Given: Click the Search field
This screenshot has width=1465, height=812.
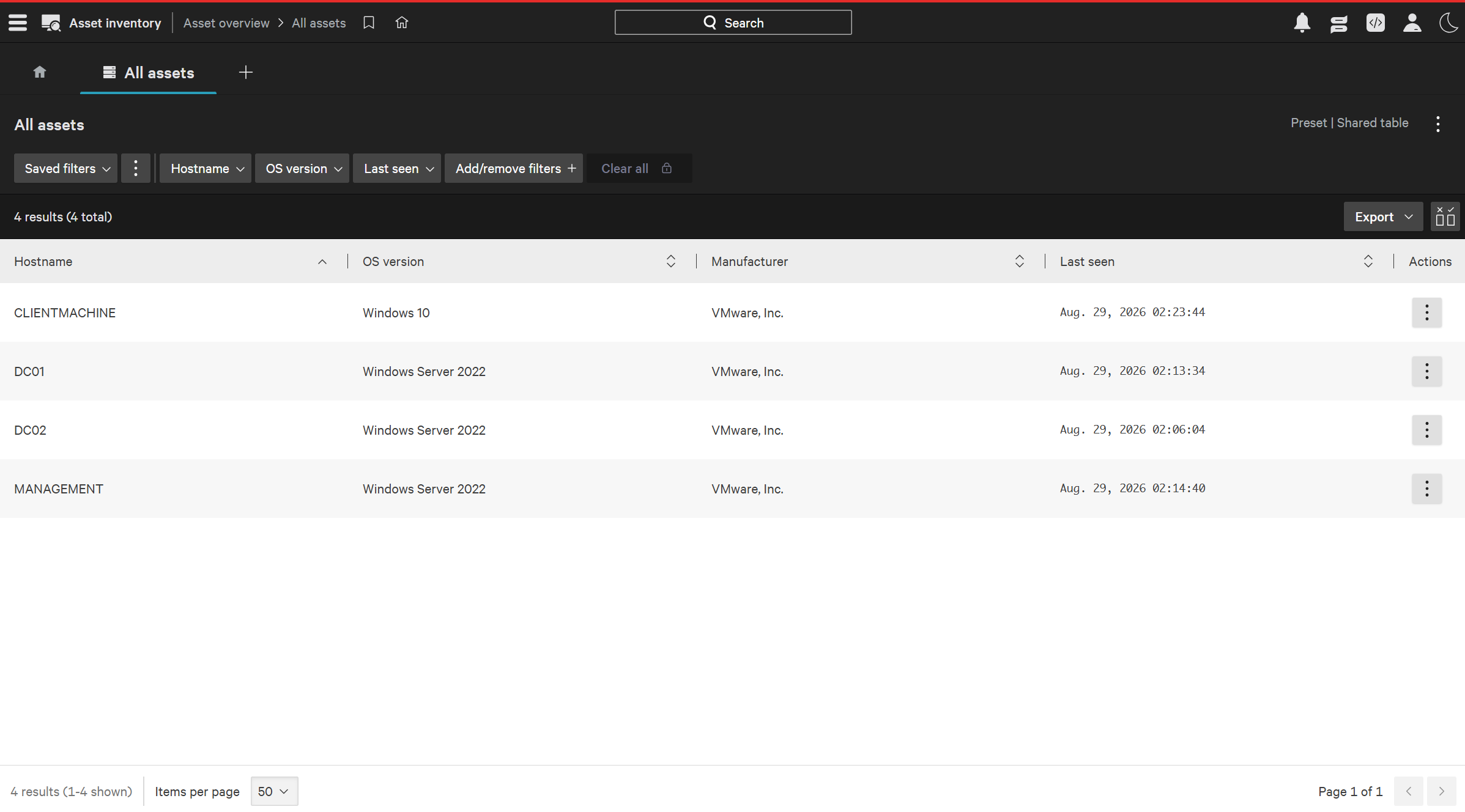Looking at the screenshot, I should (x=733, y=23).
